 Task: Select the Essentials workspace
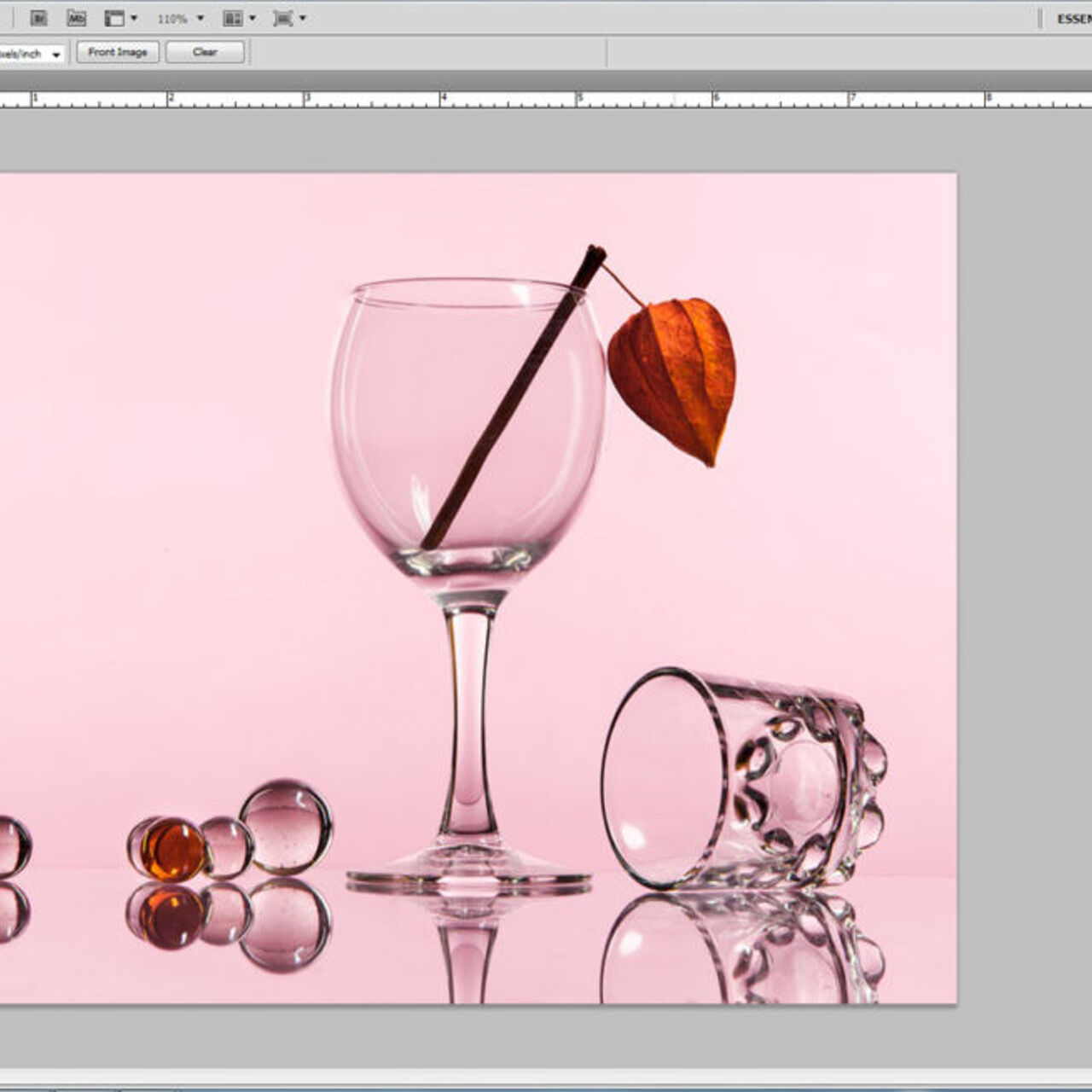(x=1073, y=19)
